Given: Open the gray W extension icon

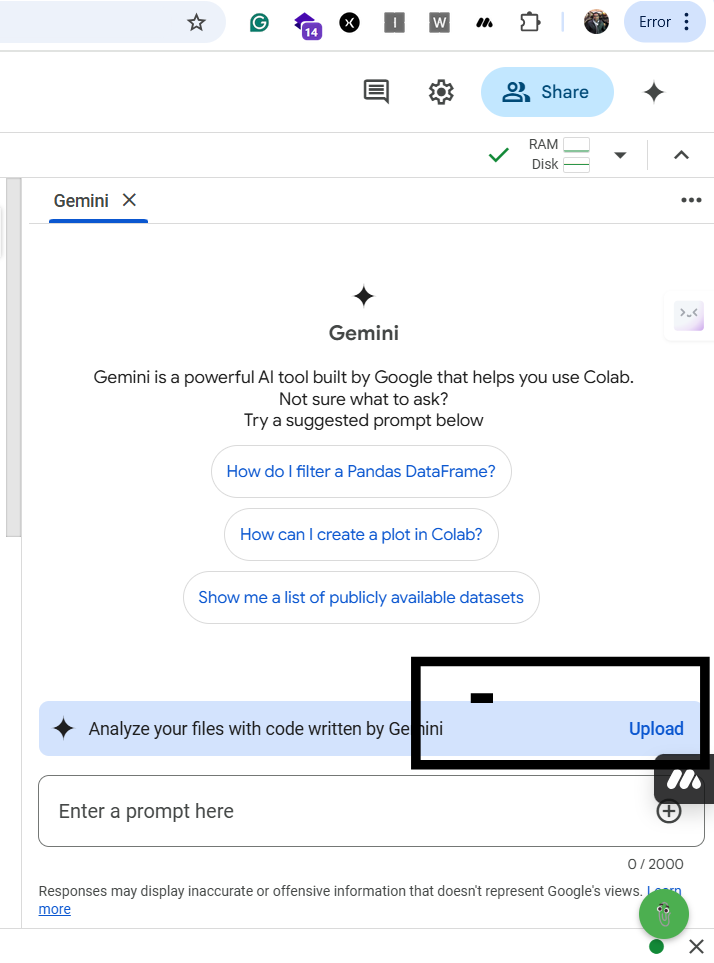Looking at the screenshot, I should tap(439, 23).
